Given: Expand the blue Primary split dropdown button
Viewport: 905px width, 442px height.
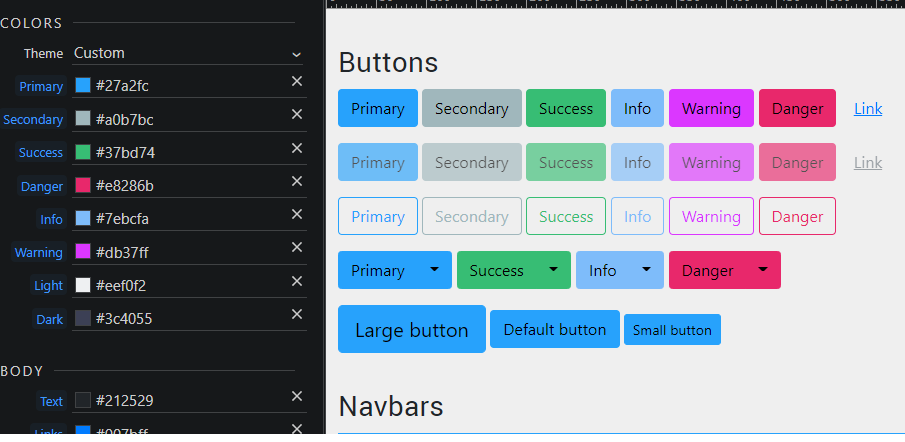Looking at the screenshot, I should click(434, 270).
